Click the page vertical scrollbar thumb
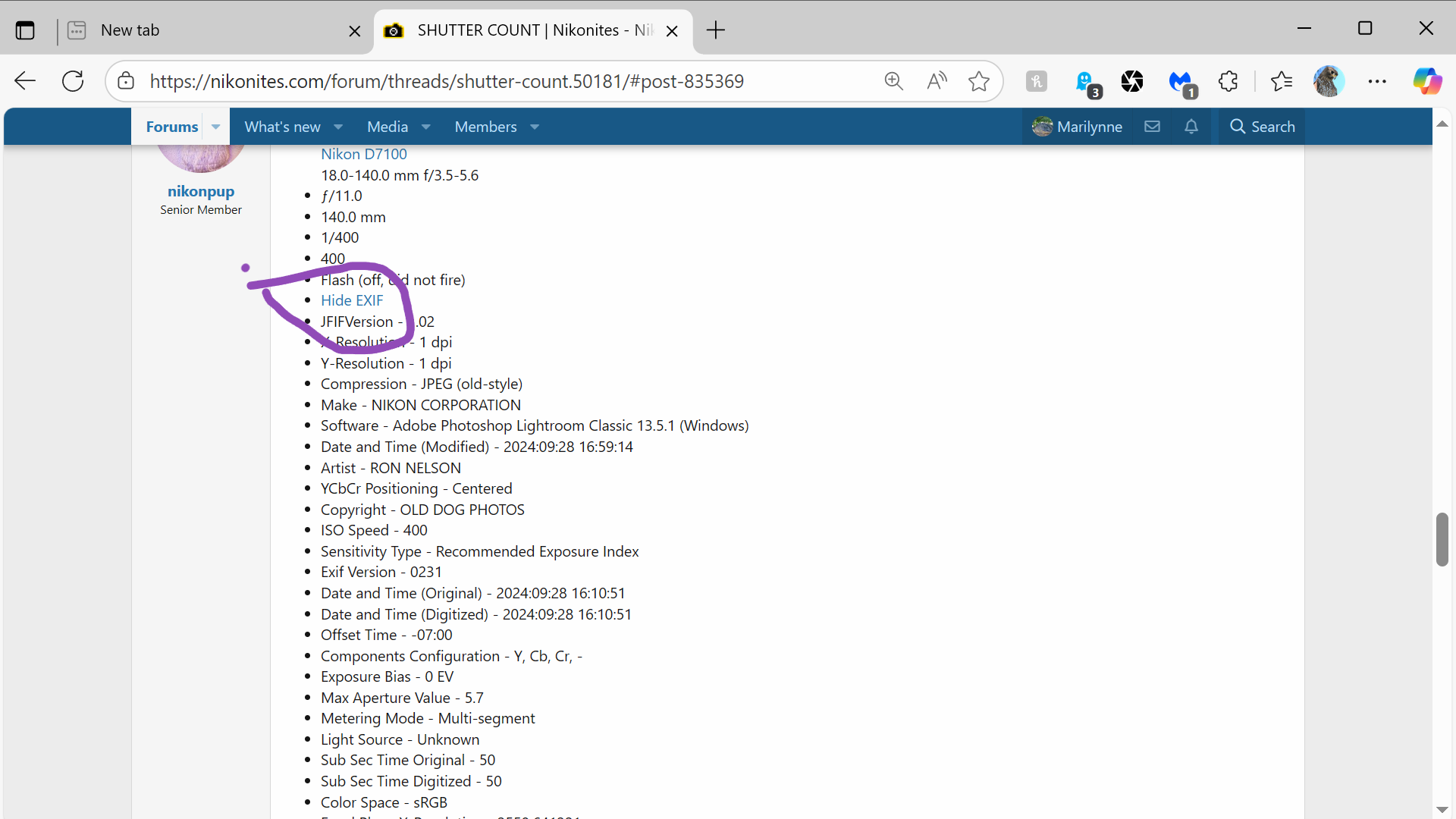 click(1442, 539)
